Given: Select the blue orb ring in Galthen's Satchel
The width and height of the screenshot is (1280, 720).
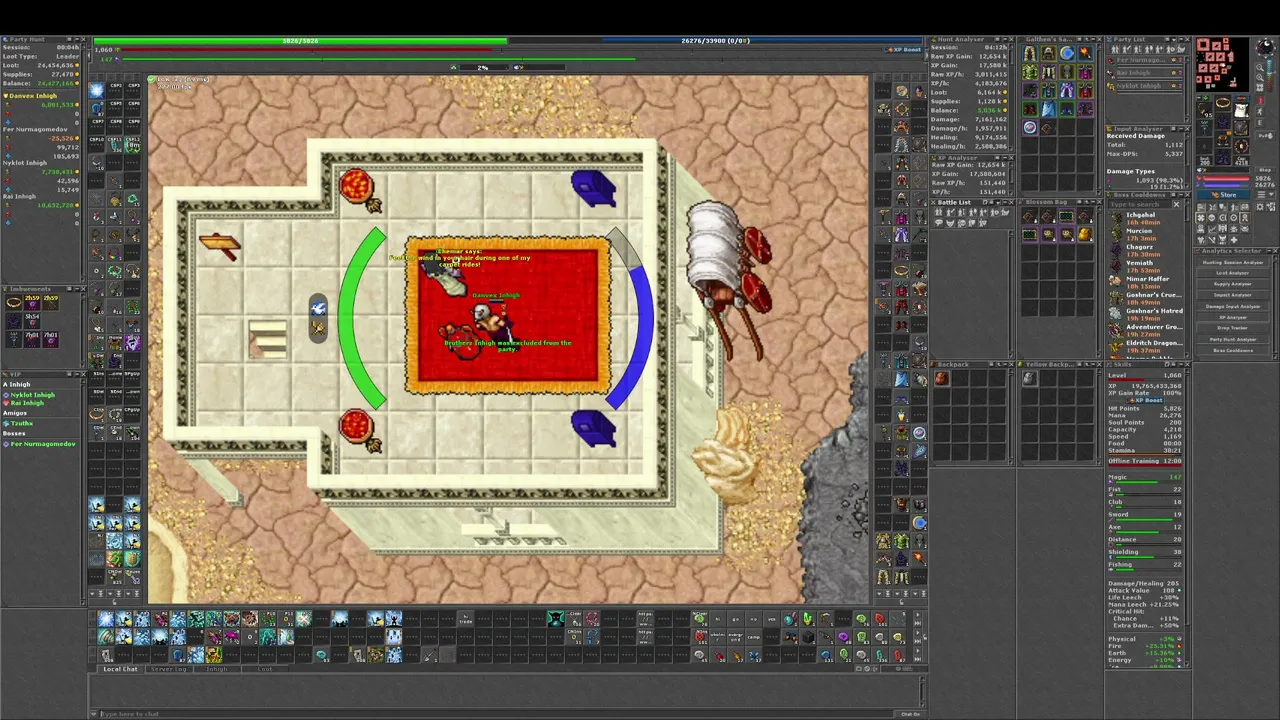Looking at the screenshot, I should (x=1067, y=53).
